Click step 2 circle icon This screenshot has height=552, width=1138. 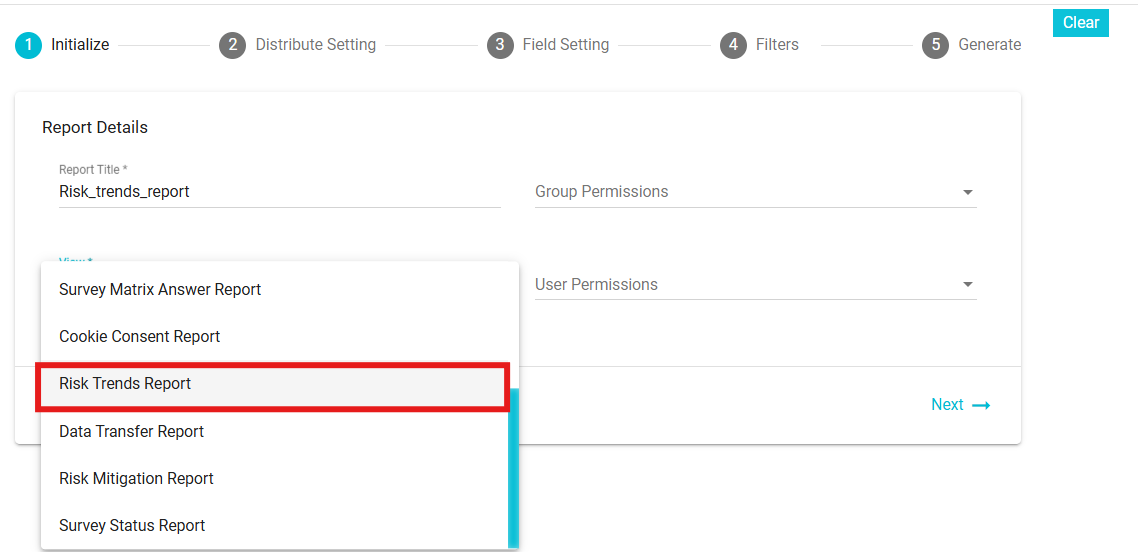[x=232, y=45]
